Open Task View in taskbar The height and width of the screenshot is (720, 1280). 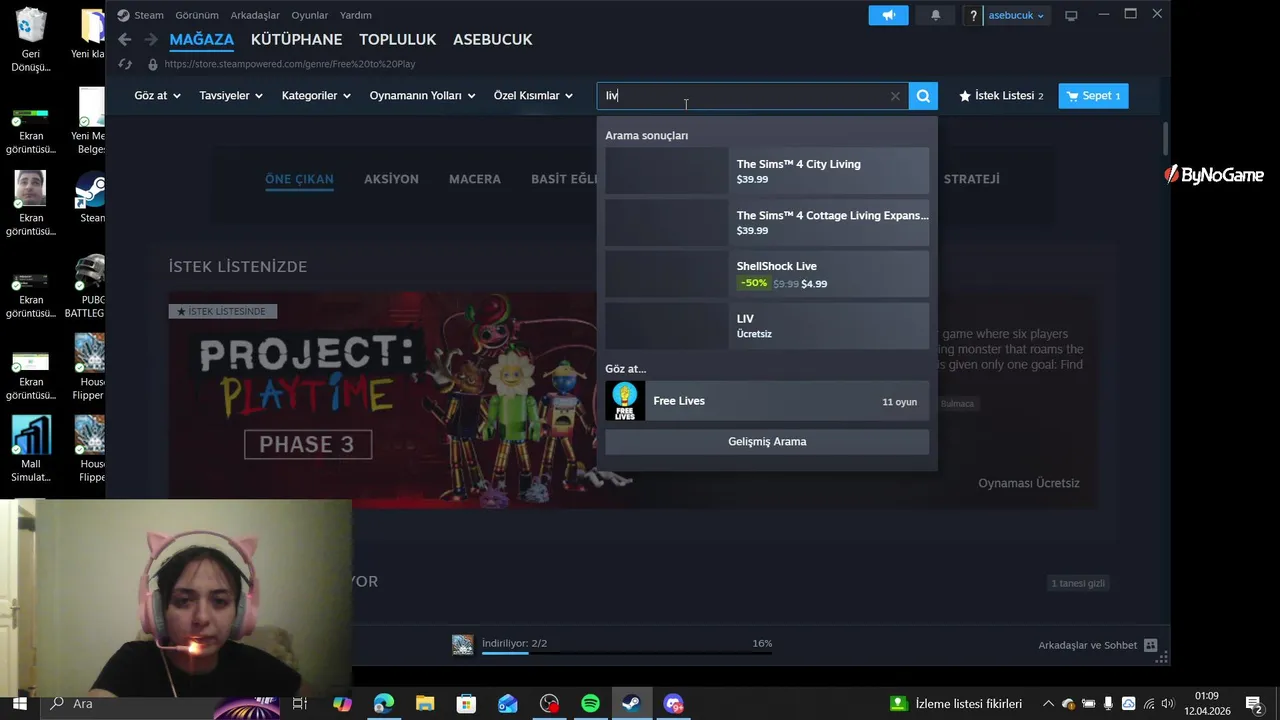pyautogui.click(x=299, y=704)
